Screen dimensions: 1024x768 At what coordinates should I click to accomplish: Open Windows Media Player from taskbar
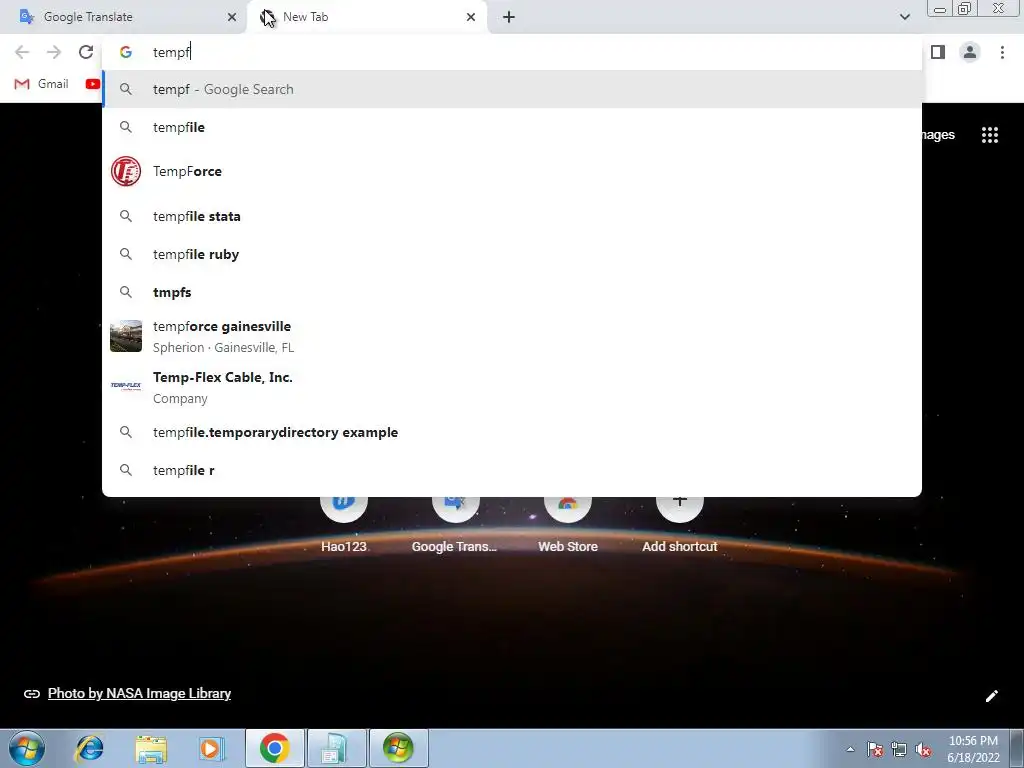[x=212, y=748]
